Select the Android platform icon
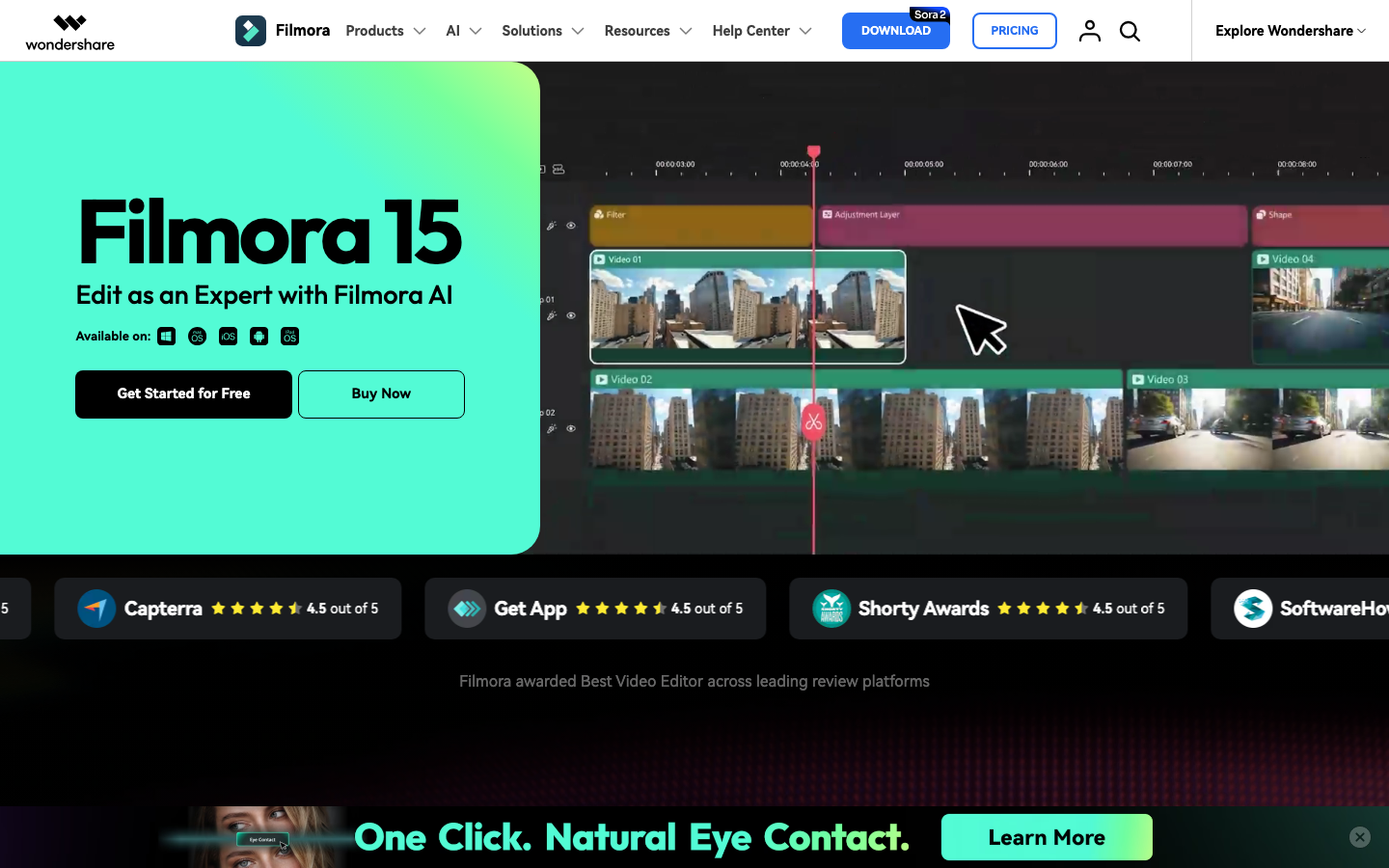Screen dimensions: 1389x868 (x=259, y=337)
